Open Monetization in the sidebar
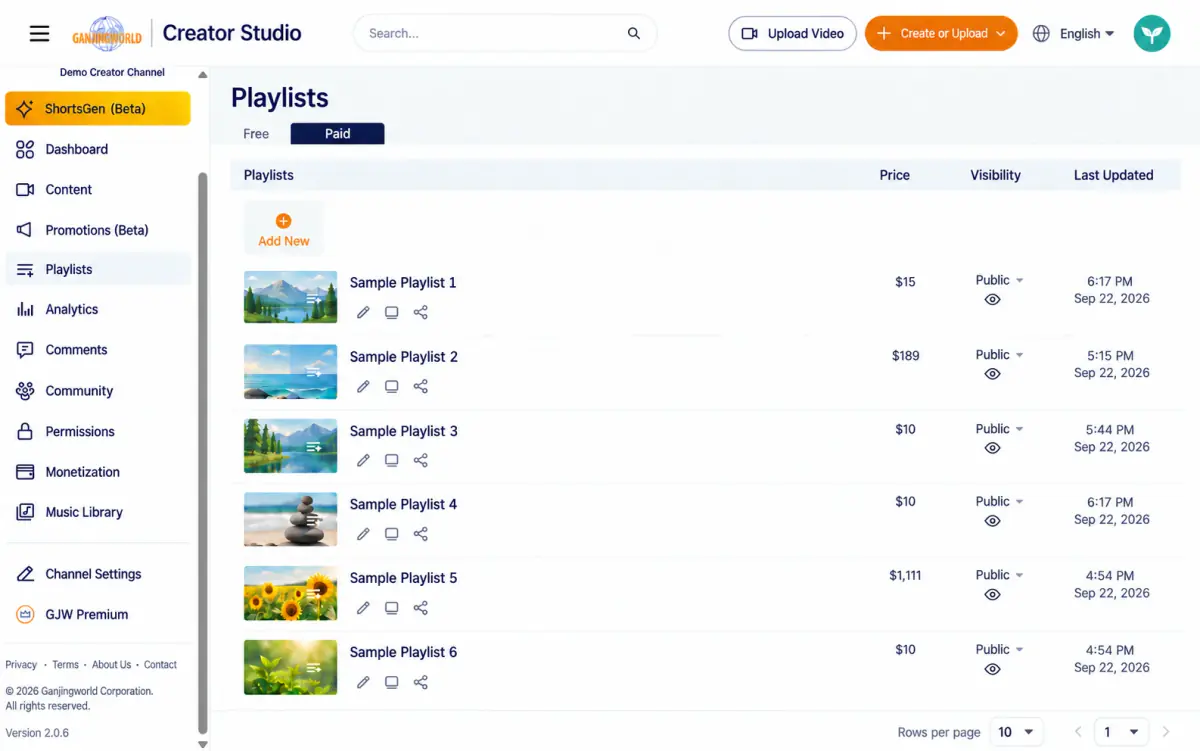The height and width of the screenshot is (751, 1200). (x=98, y=472)
